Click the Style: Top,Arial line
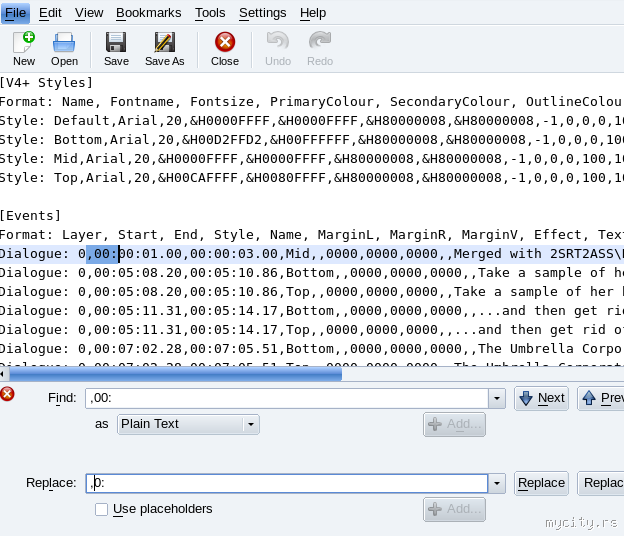Image resolution: width=624 pixels, height=536 pixels. pyautogui.click(x=312, y=177)
